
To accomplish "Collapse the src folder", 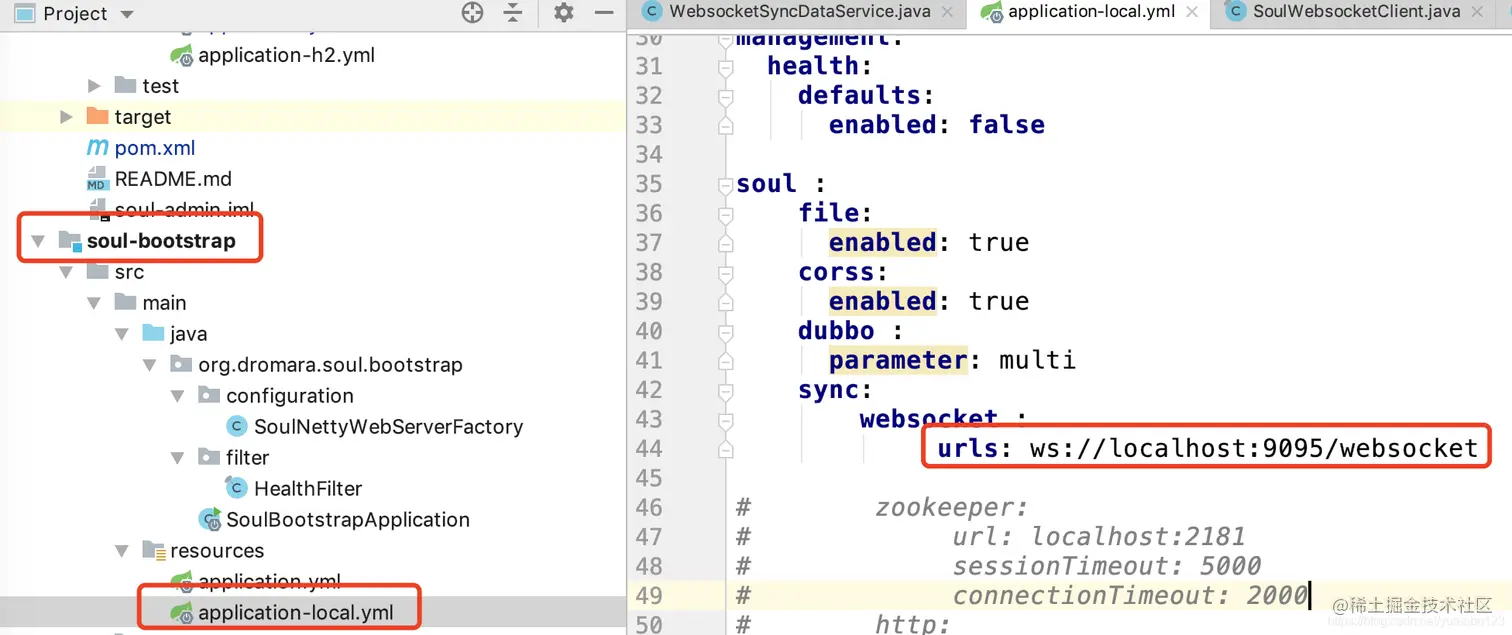I will click(x=67, y=272).
